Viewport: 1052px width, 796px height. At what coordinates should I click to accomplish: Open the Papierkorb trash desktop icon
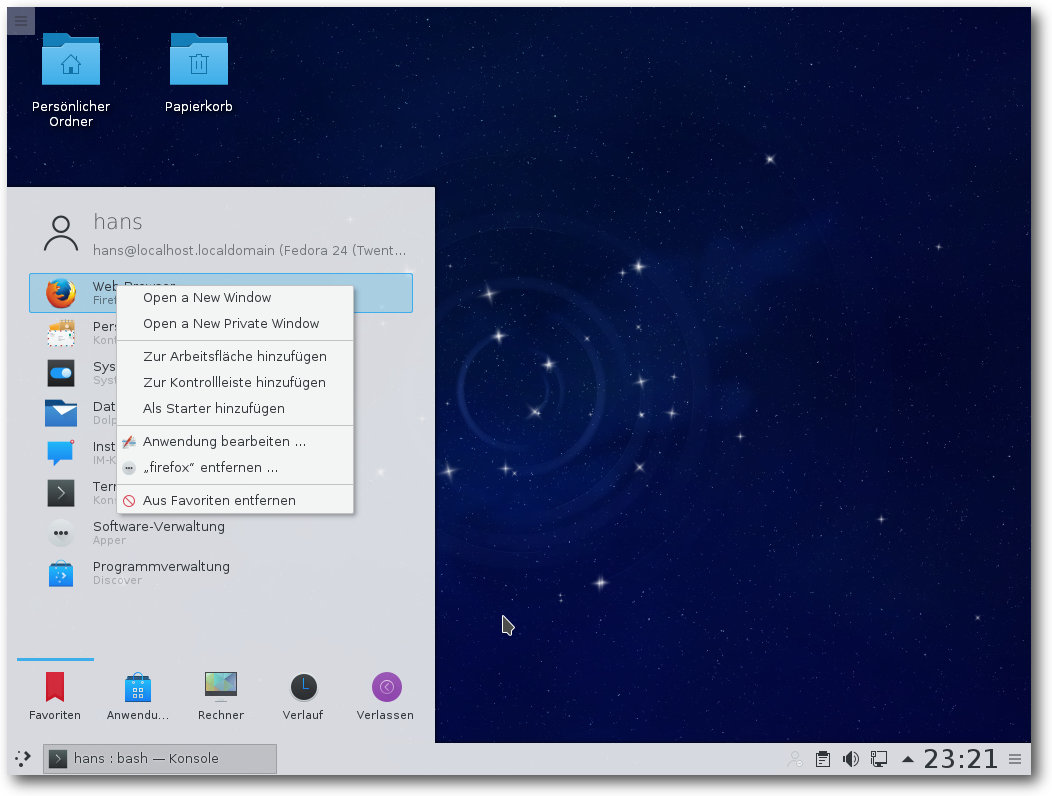[199, 73]
